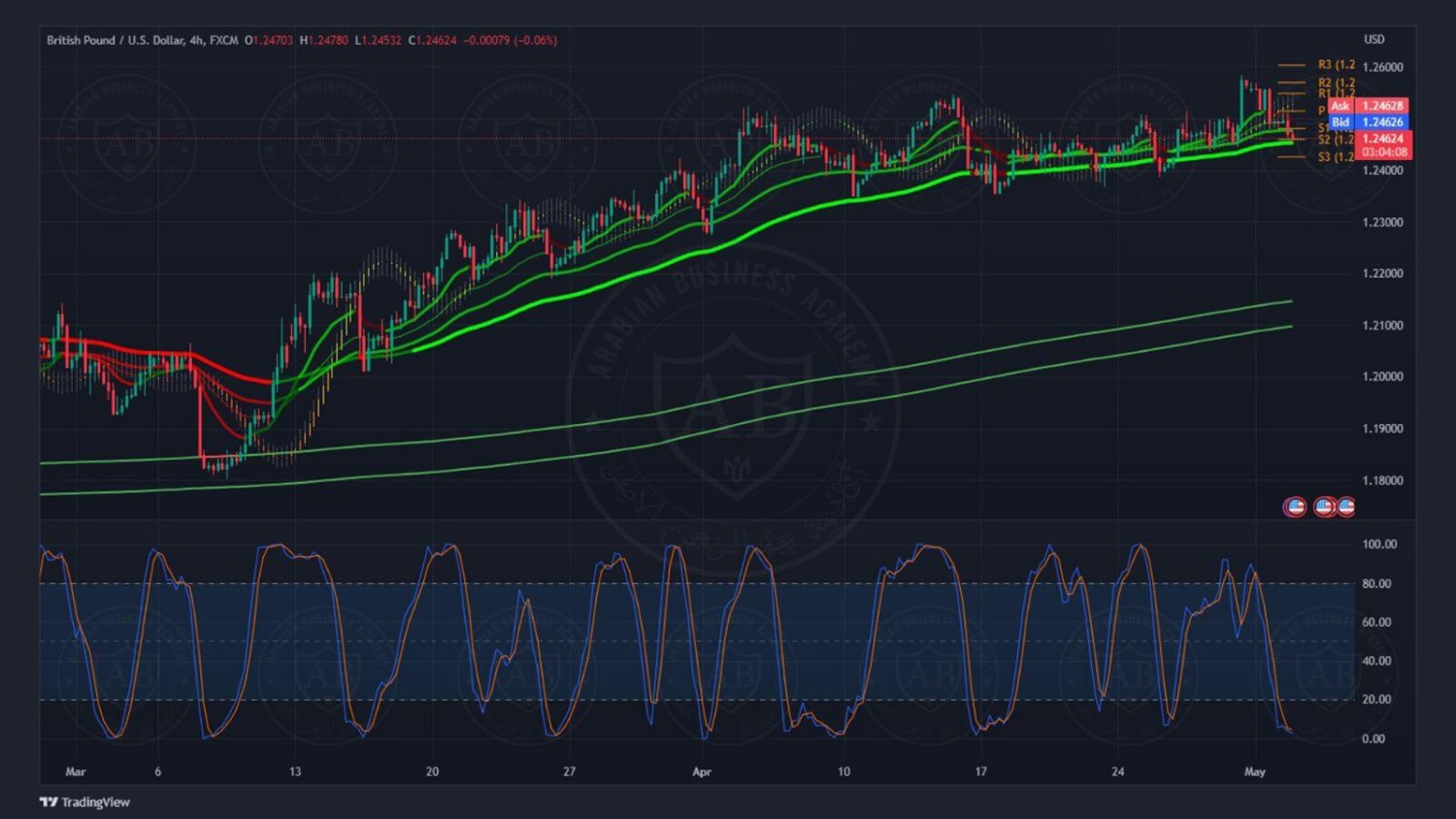Click the 0.00 oscillator axis label
The width and height of the screenshot is (1456, 819).
point(1373,738)
